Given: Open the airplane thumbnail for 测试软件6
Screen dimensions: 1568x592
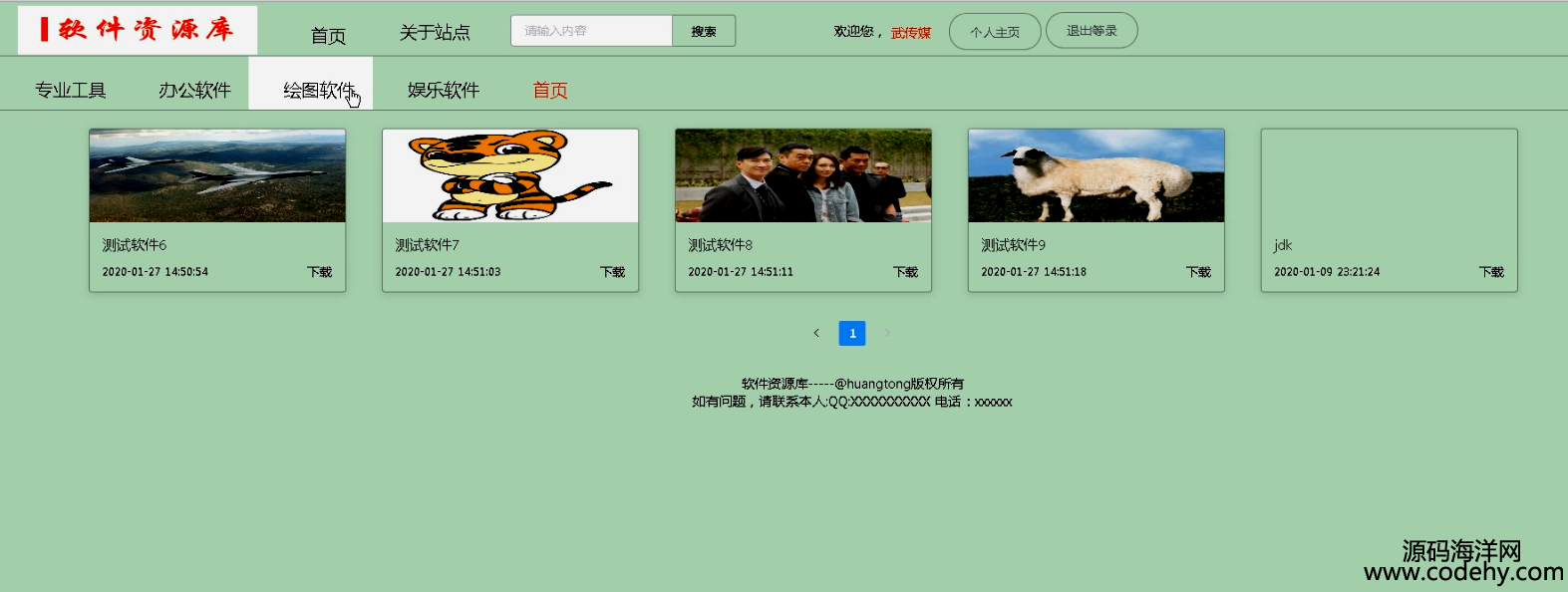Looking at the screenshot, I should (x=217, y=175).
